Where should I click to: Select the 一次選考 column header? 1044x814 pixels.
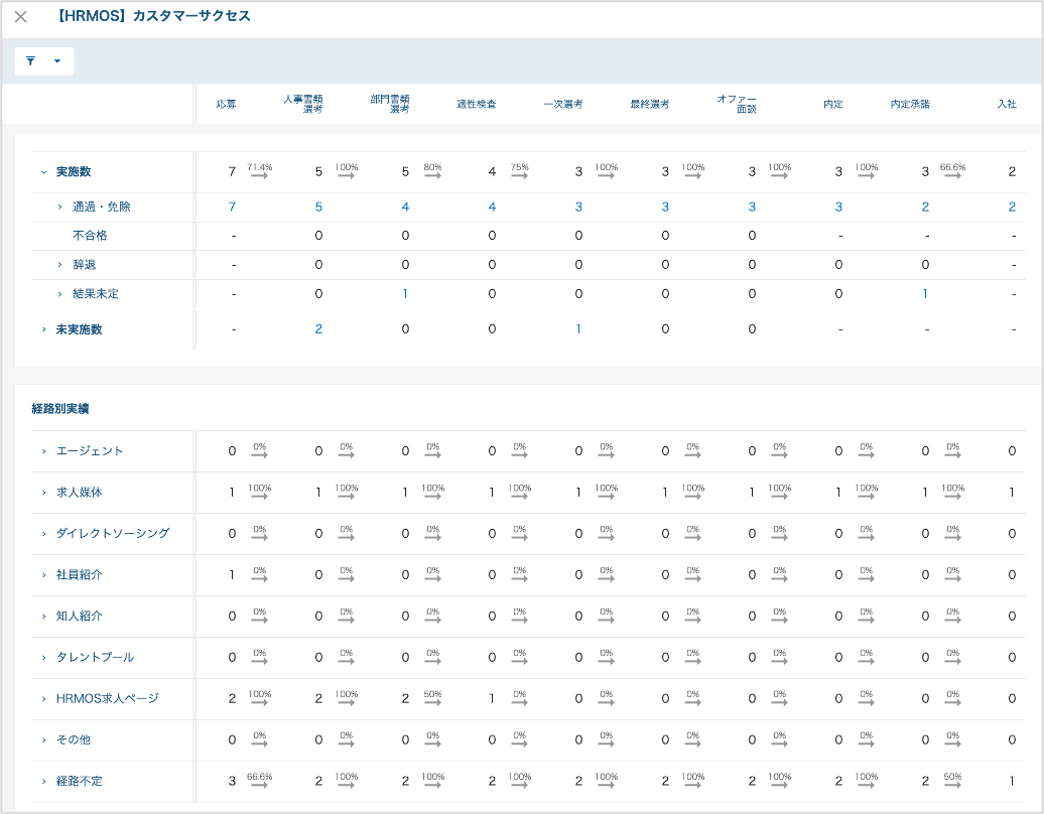[x=563, y=104]
